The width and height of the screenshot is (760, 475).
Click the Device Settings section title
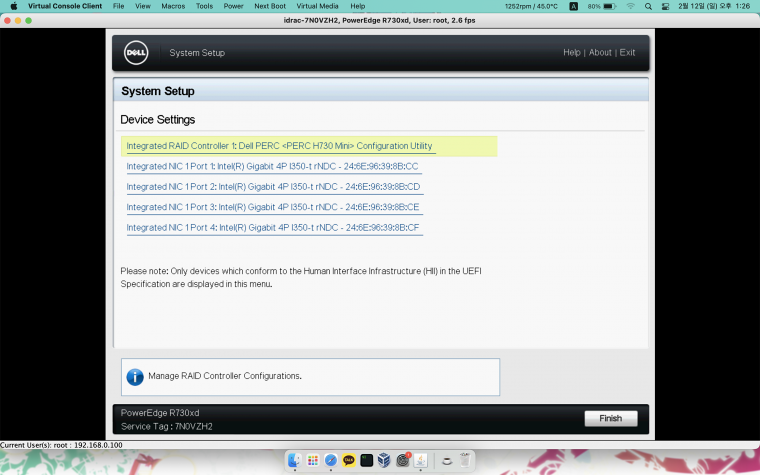click(158, 120)
